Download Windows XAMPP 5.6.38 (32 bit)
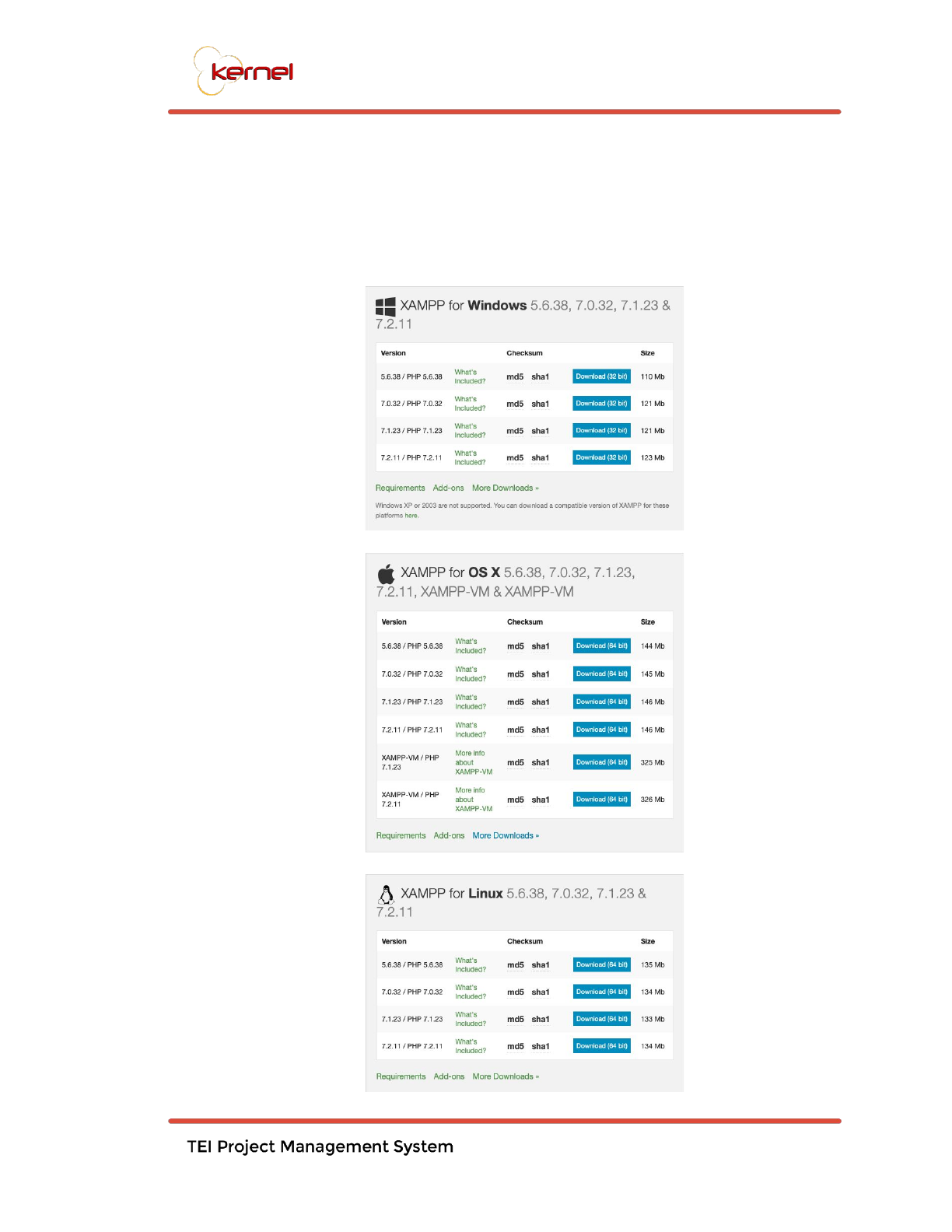952x1232 pixels. (601, 376)
